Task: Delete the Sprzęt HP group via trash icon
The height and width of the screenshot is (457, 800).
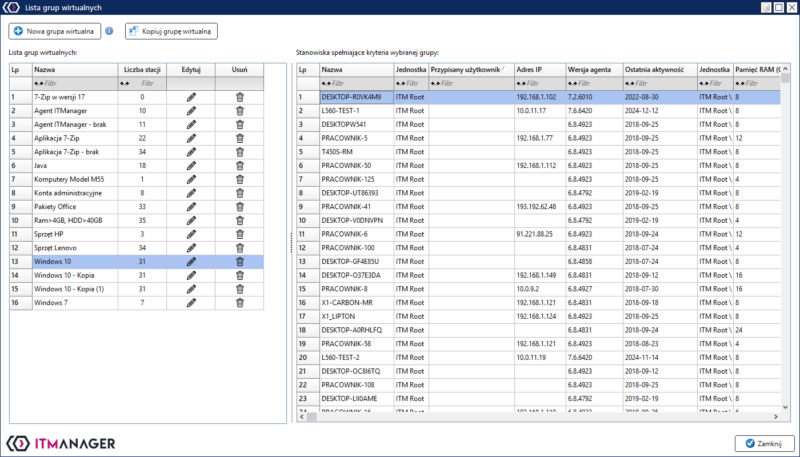Action: pos(239,233)
